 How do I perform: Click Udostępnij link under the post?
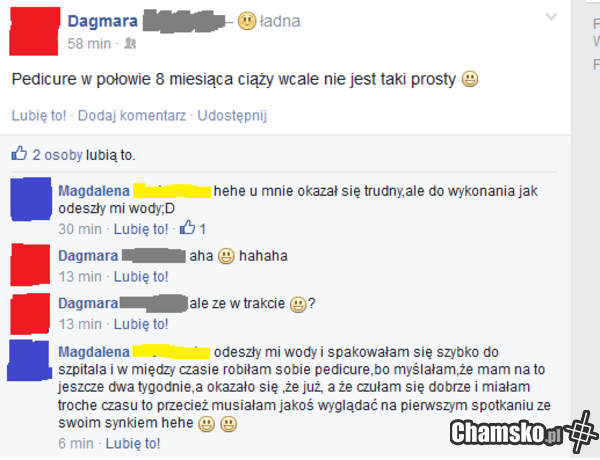click(x=232, y=116)
